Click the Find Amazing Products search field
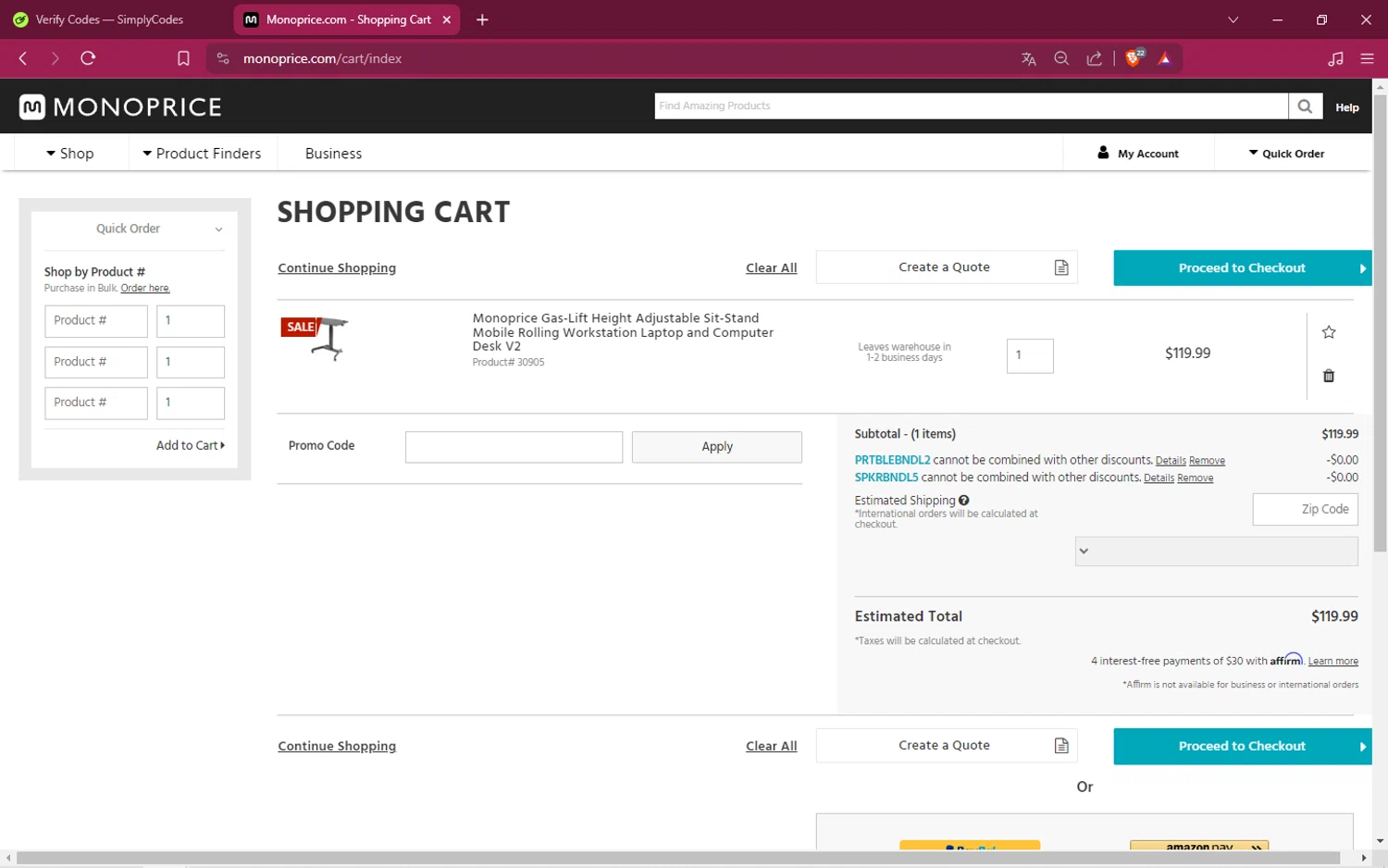This screenshot has width=1388, height=868. (971, 106)
